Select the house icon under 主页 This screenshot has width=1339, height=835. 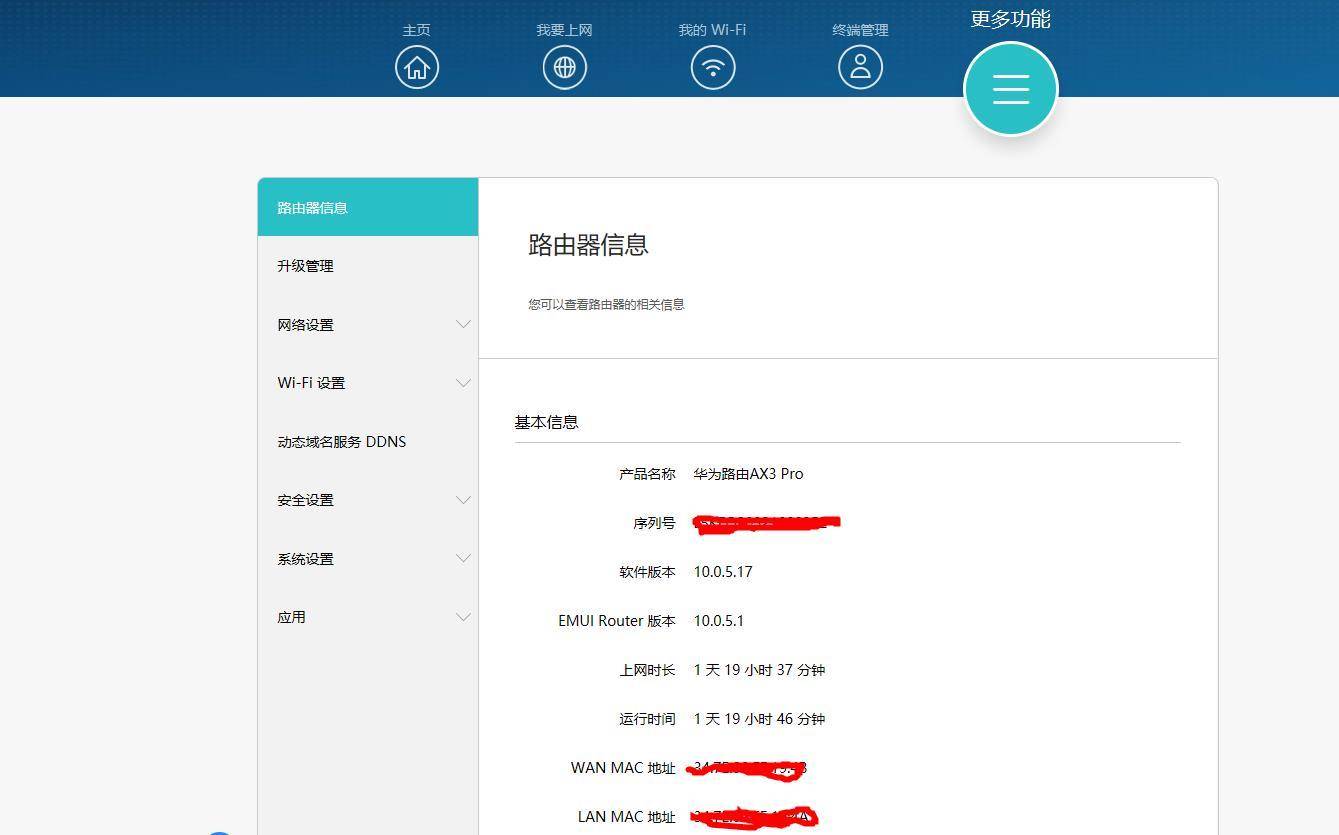coord(417,67)
